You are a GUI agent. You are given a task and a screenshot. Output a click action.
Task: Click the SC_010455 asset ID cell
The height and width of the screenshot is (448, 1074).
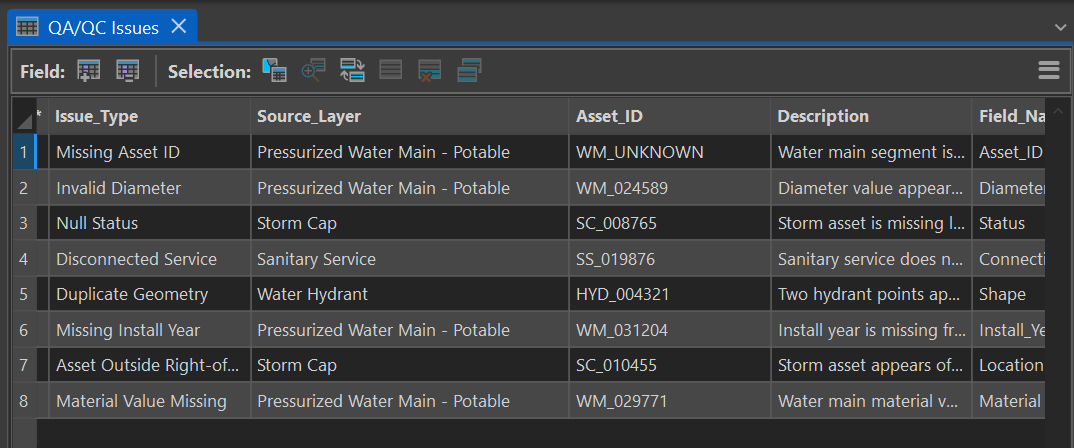coord(669,366)
